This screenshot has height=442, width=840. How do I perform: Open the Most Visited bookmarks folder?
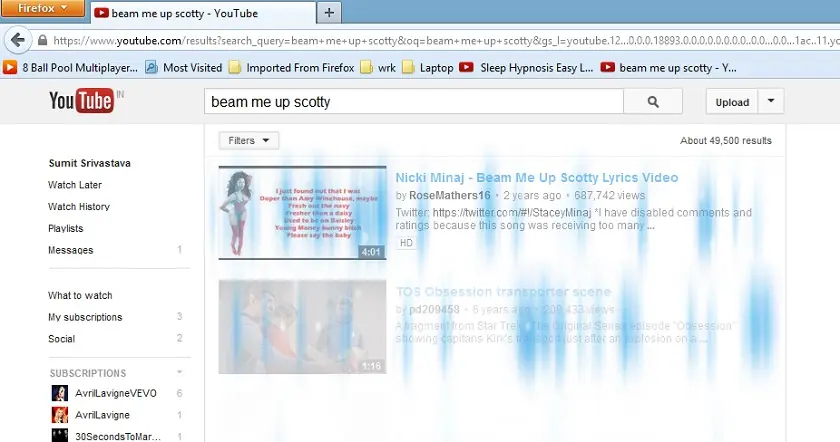(184, 68)
